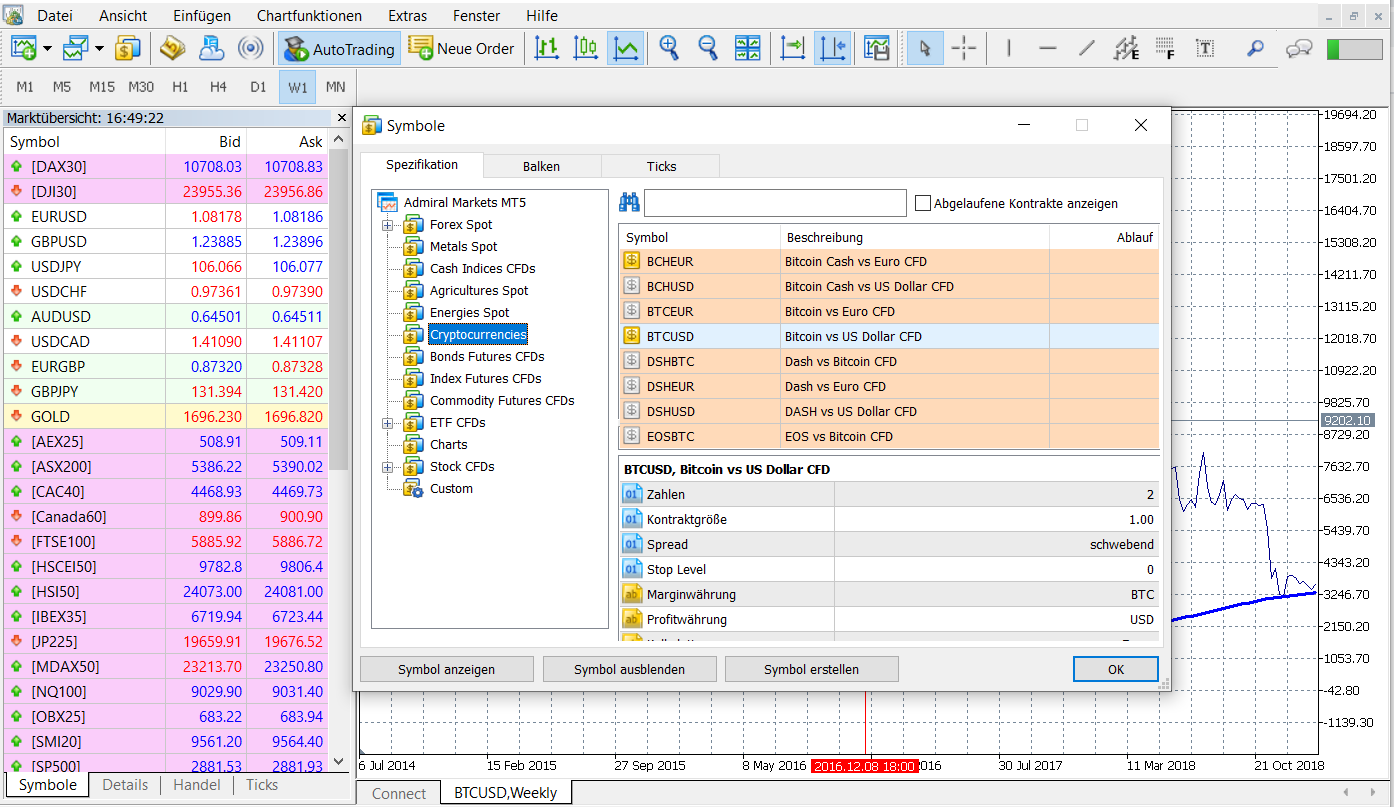Click the Symbol ausblenden button

tap(629, 669)
